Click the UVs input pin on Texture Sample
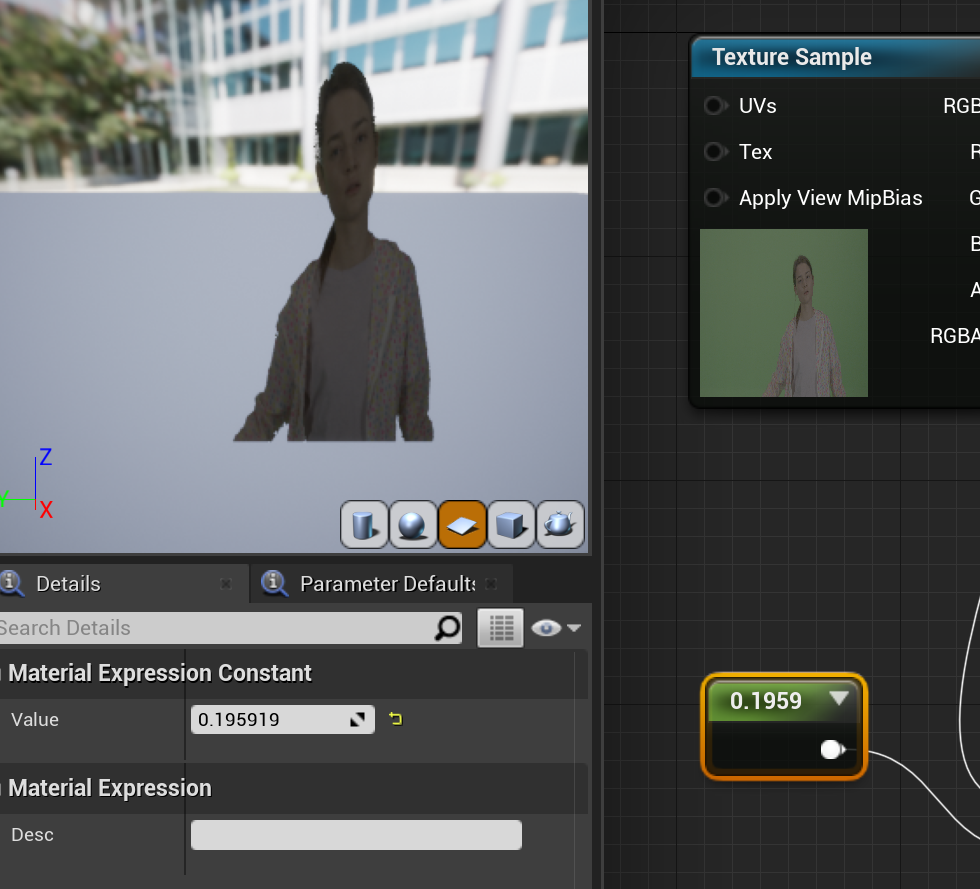This screenshot has width=980, height=889. 714,106
